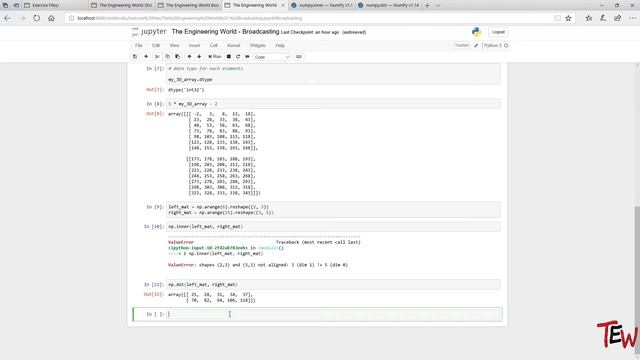Move selected cell down arrow
This screenshot has height=360, width=640.
199,57
